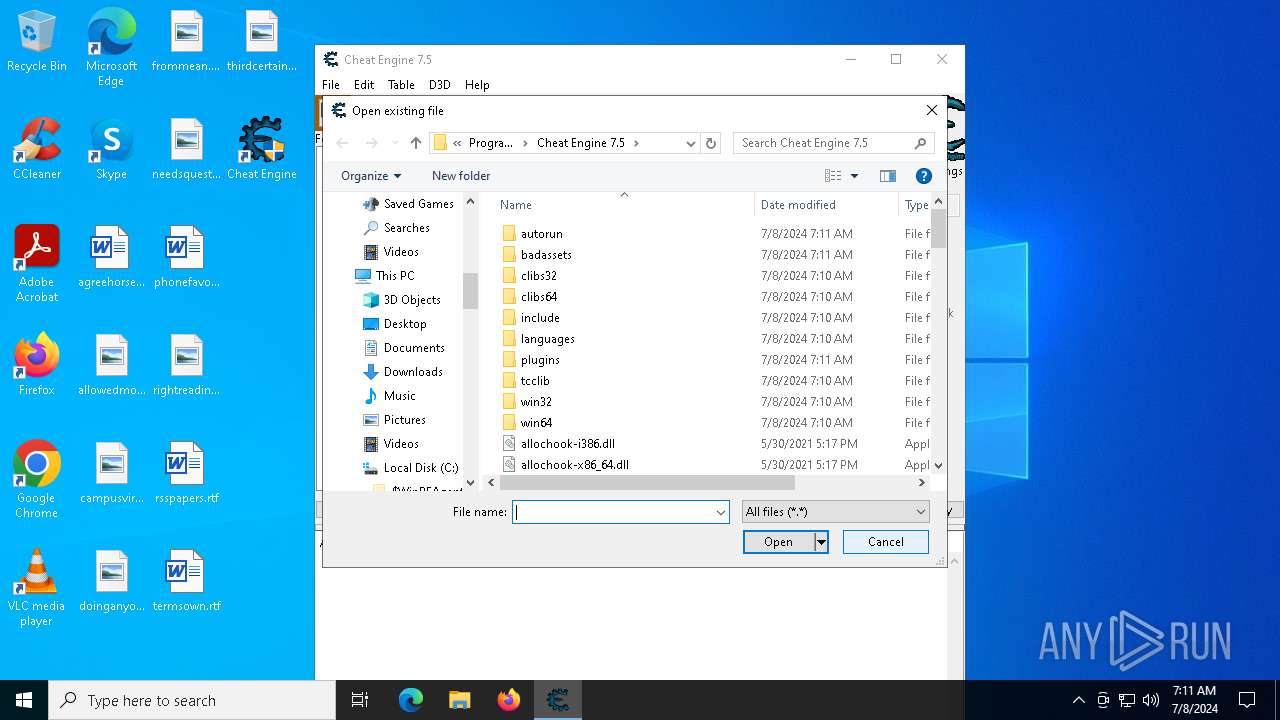Click the volume icon in system tray

[1150, 700]
